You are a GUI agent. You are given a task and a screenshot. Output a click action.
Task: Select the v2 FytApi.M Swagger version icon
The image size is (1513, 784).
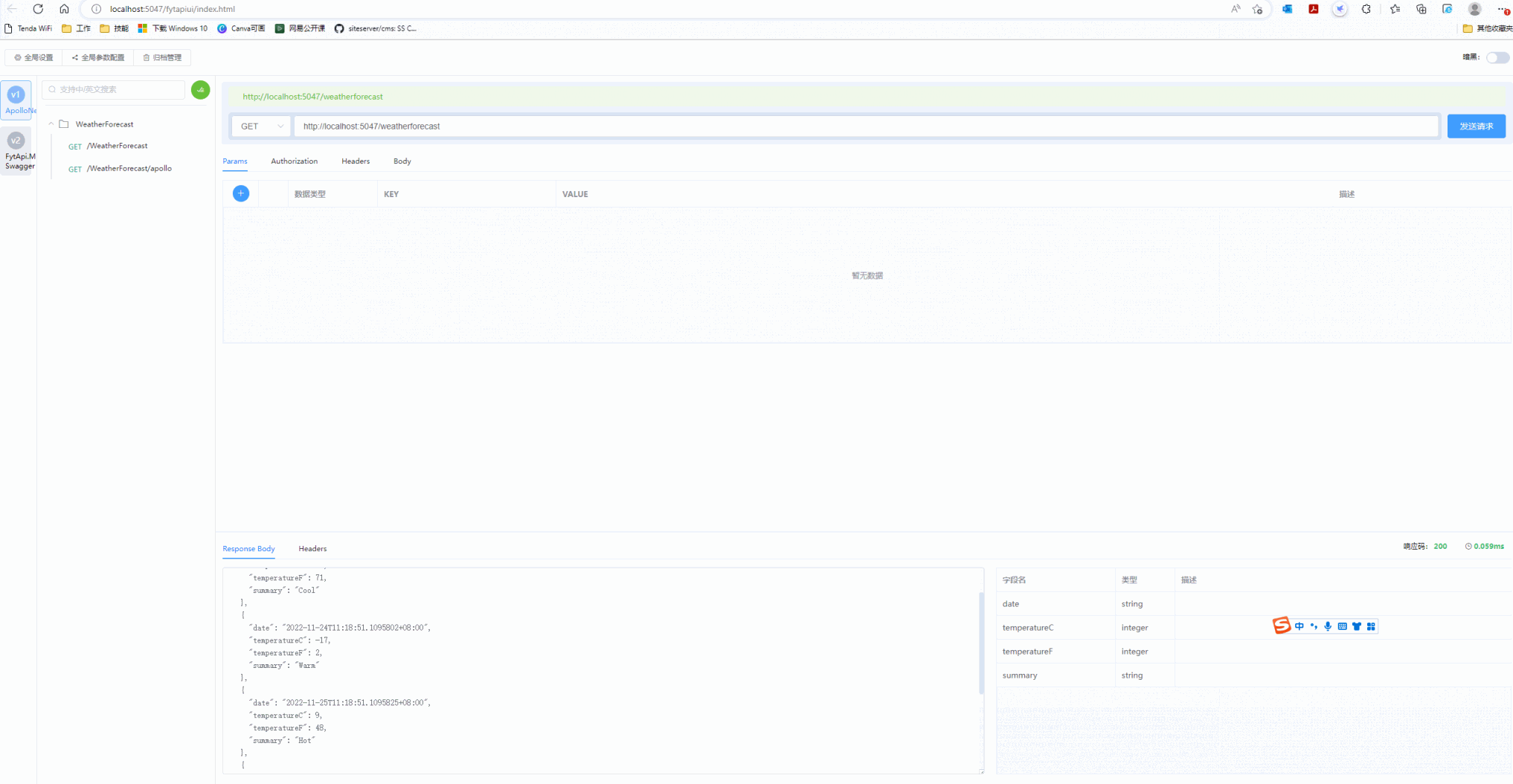pyautogui.click(x=16, y=140)
